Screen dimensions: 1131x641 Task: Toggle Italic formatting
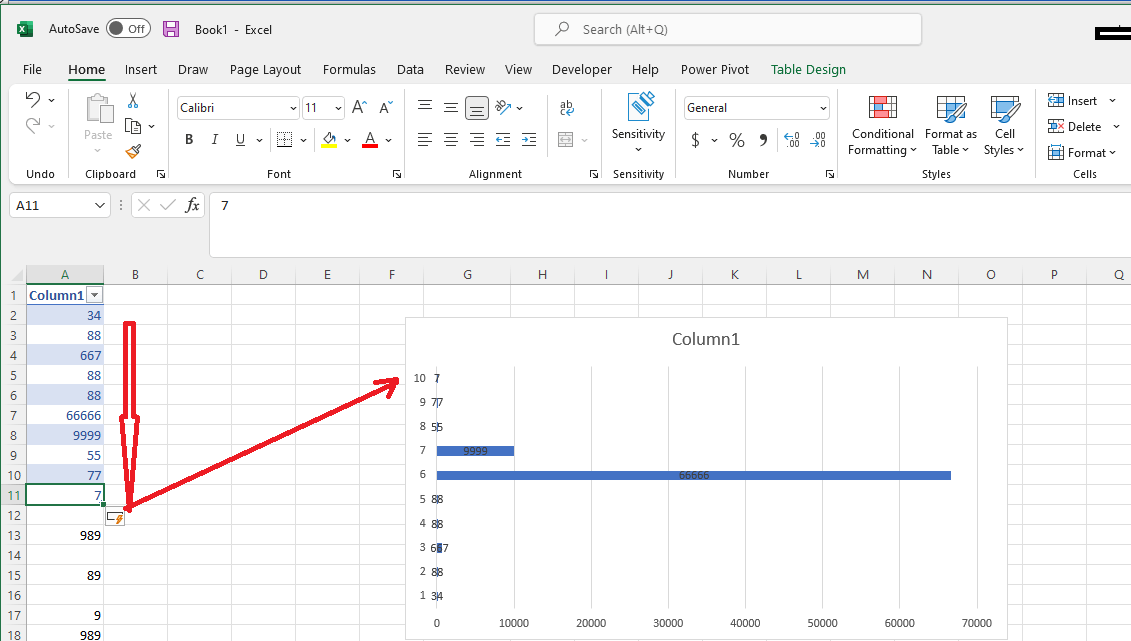click(214, 139)
